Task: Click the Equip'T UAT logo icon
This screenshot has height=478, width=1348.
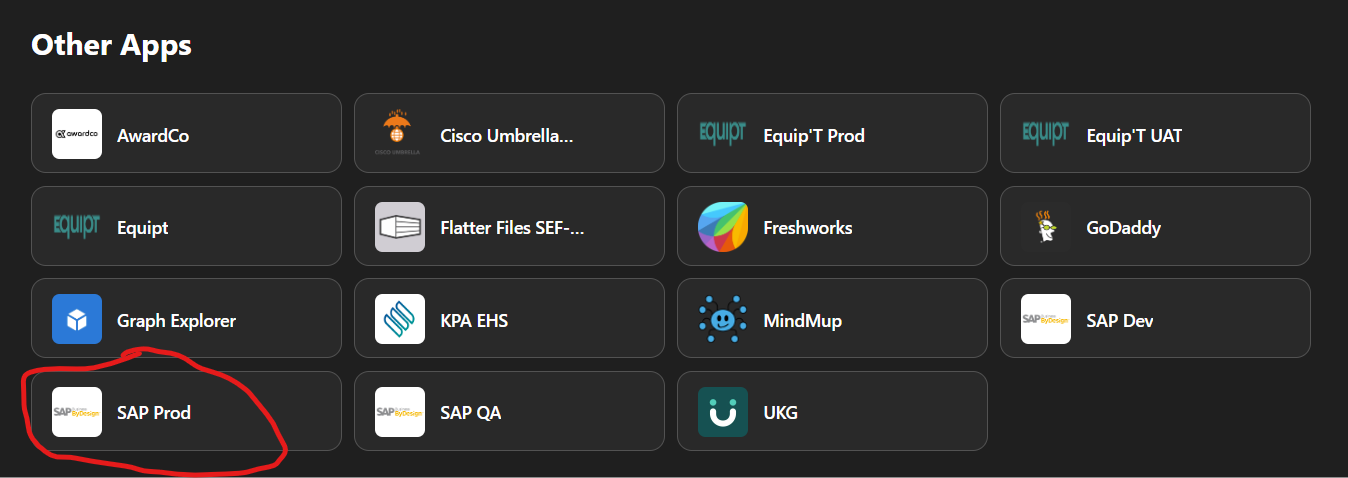Action: pyautogui.click(x=1046, y=134)
